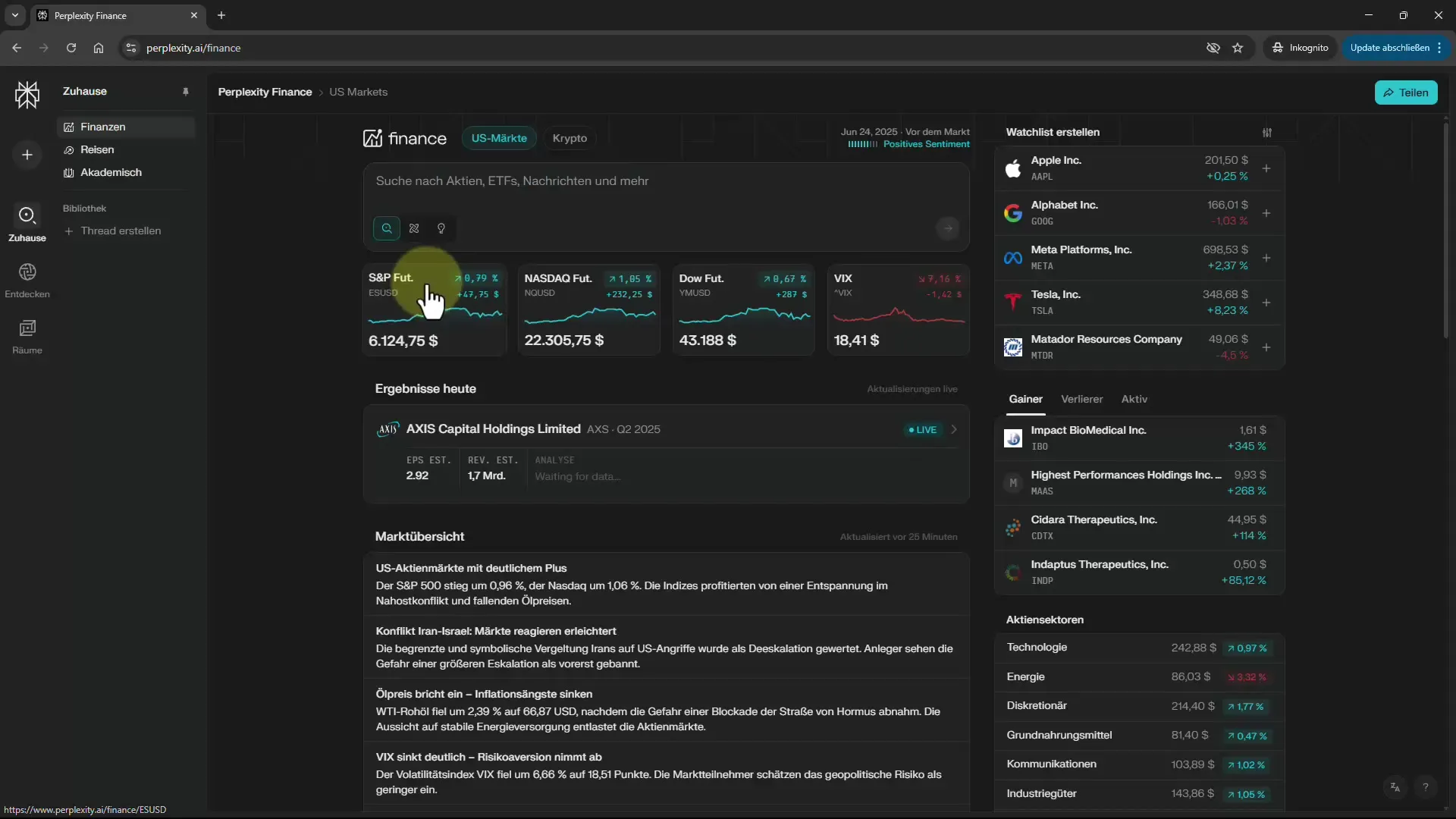Open the S&P Fut. card
This screenshot has width=1456, height=819.
coord(434,309)
